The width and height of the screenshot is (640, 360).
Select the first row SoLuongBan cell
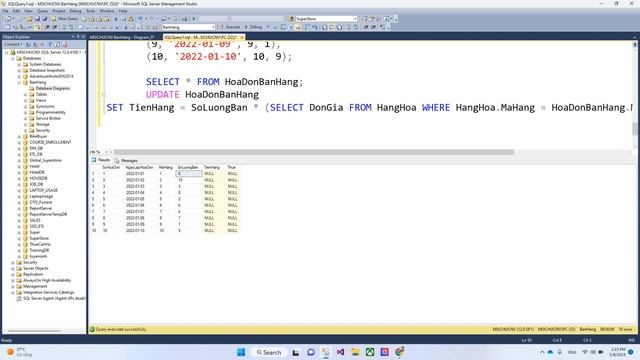(x=189, y=173)
